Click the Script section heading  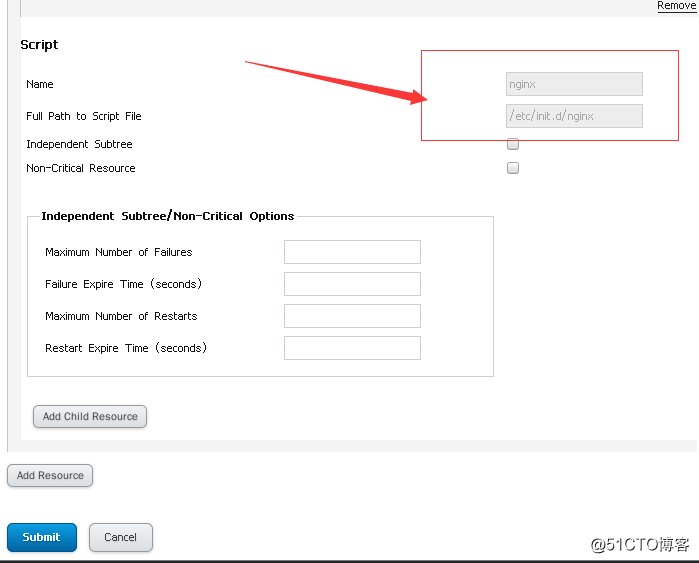(39, 45)
